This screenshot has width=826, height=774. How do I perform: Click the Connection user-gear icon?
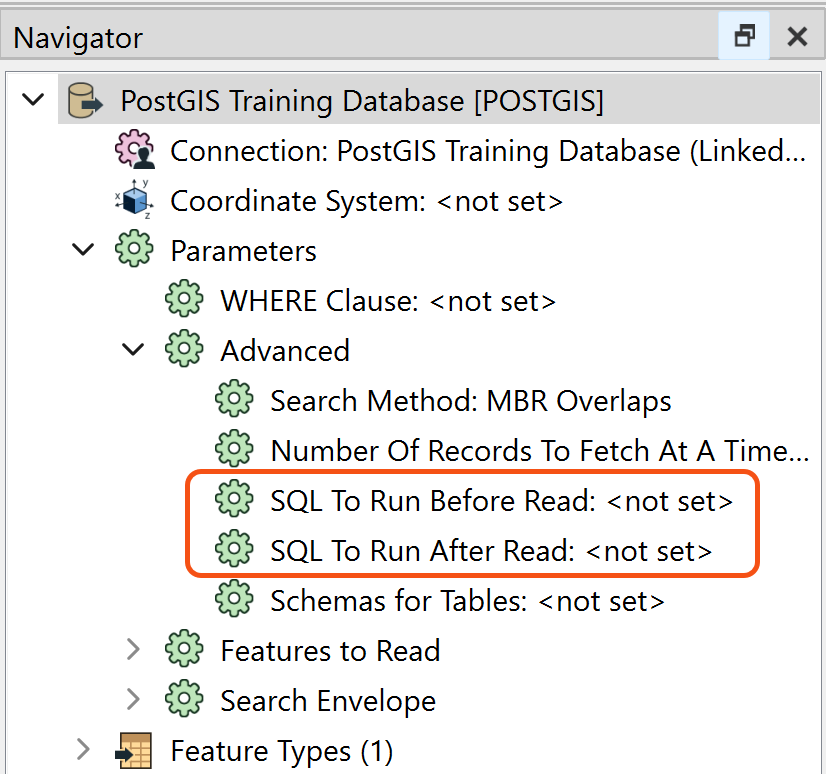(134, 151)
